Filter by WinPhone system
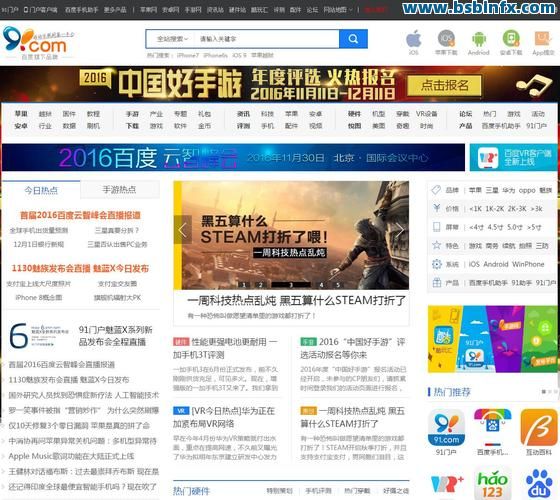This screenshot has width=560, height=500. (528, 264)
